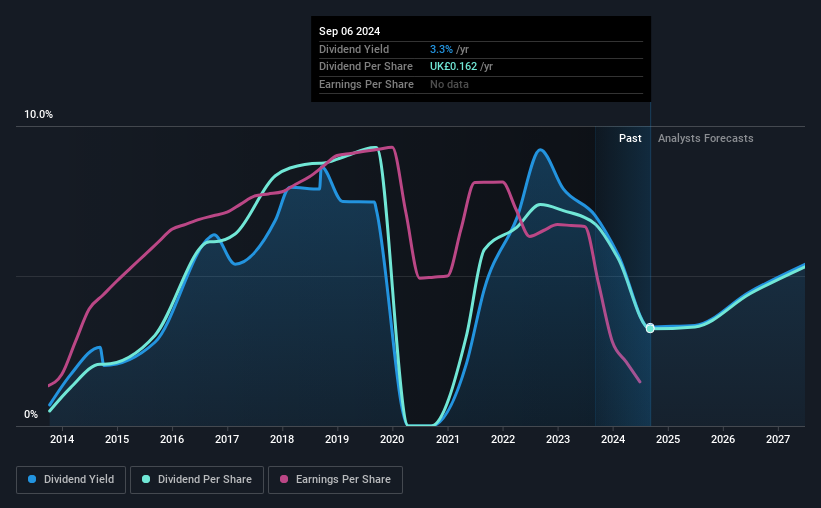The width and height of the screenshot is (821, 508).
Task: Click the 0% y-axis label
Action: [31, 414]
